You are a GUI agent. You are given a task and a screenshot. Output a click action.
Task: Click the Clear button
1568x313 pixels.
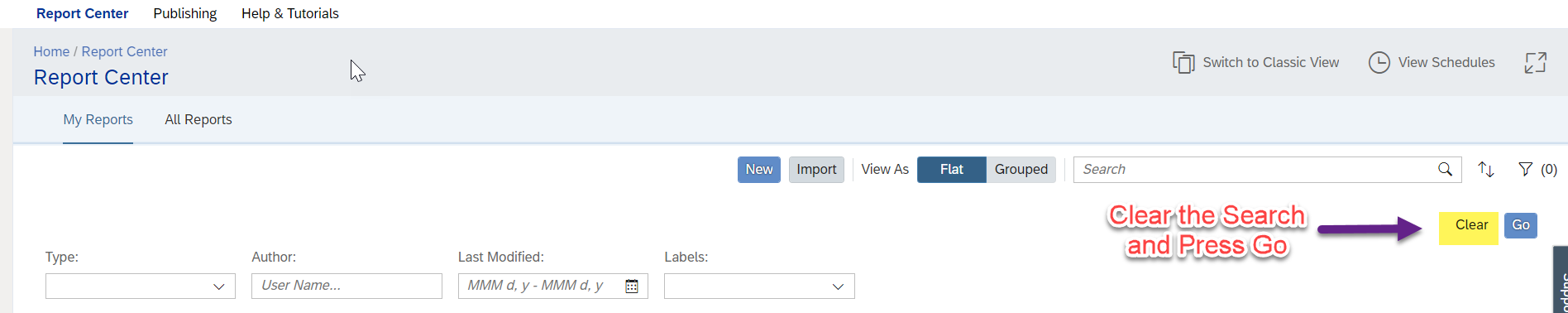click(1471, 225)
